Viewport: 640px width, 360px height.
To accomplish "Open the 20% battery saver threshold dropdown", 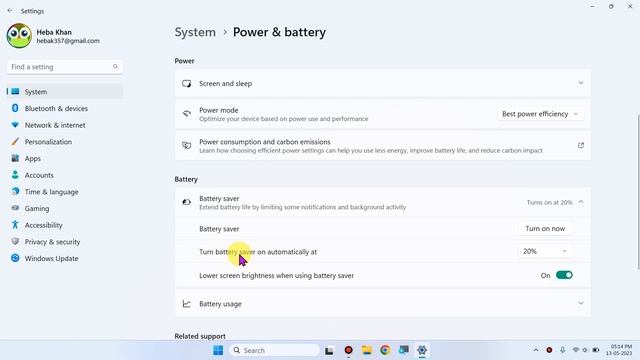I will click(x=545, y=251).
